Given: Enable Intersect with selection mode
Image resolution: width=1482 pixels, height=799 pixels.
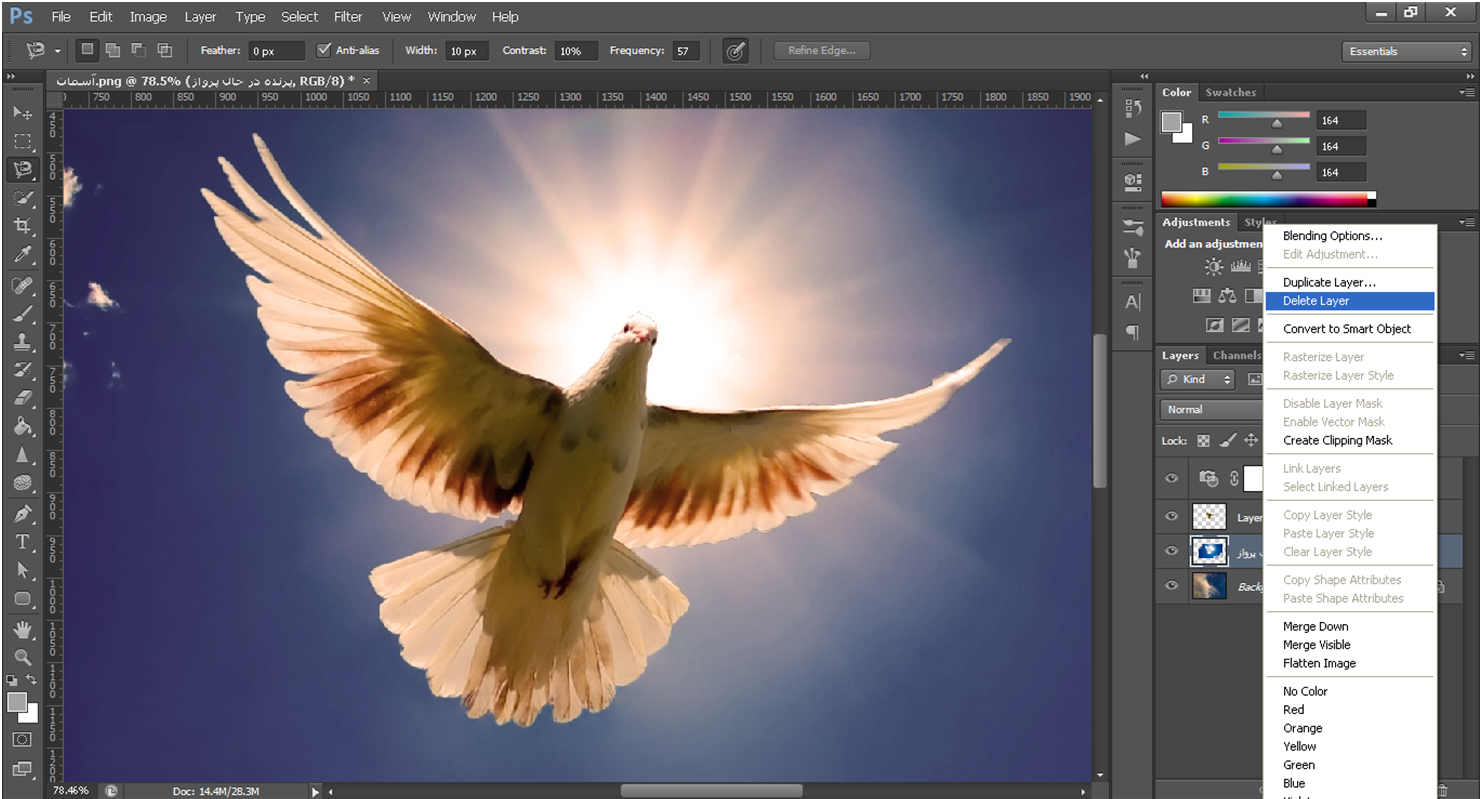Looking at the screenshot, I should click(x=165, y=50).
